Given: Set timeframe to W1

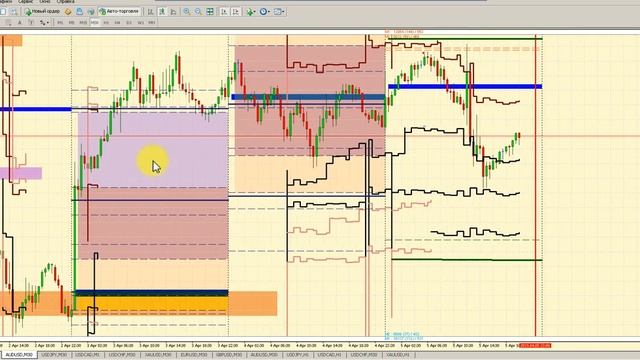Looking at the screenshot, I should tap(140, 23).
